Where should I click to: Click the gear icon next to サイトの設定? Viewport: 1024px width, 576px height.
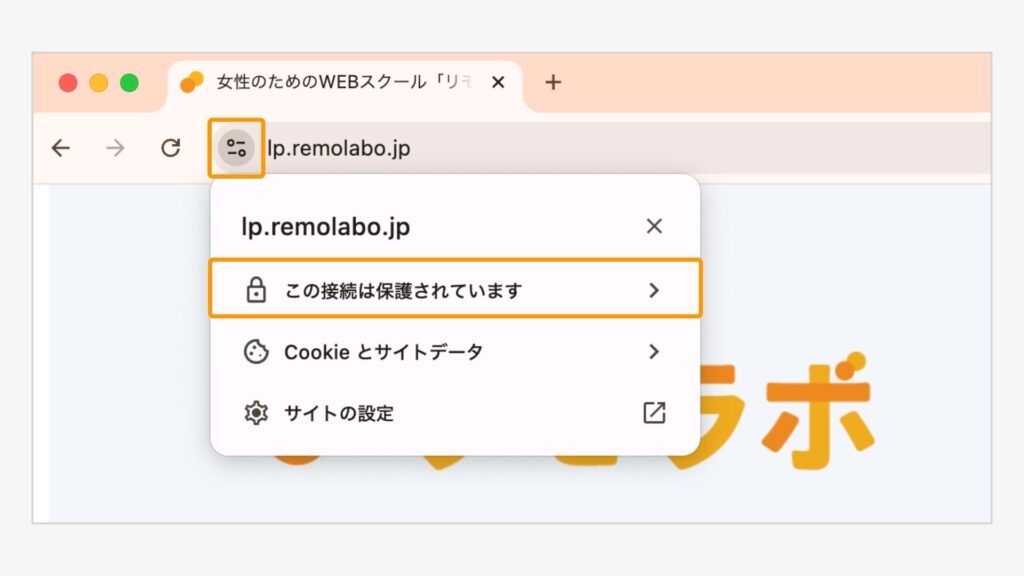pos(256,413)
